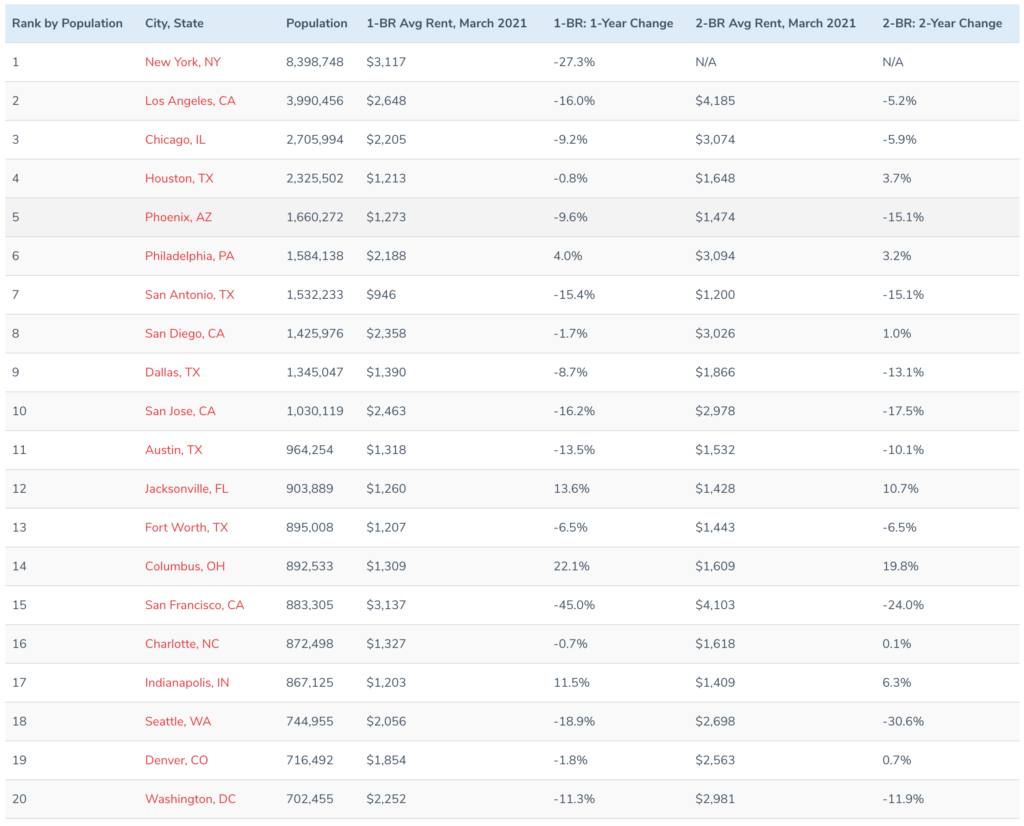This screenshot has width=1024, height=826.
Task: Select the rank 20 cell
Action: click(20, 799)
